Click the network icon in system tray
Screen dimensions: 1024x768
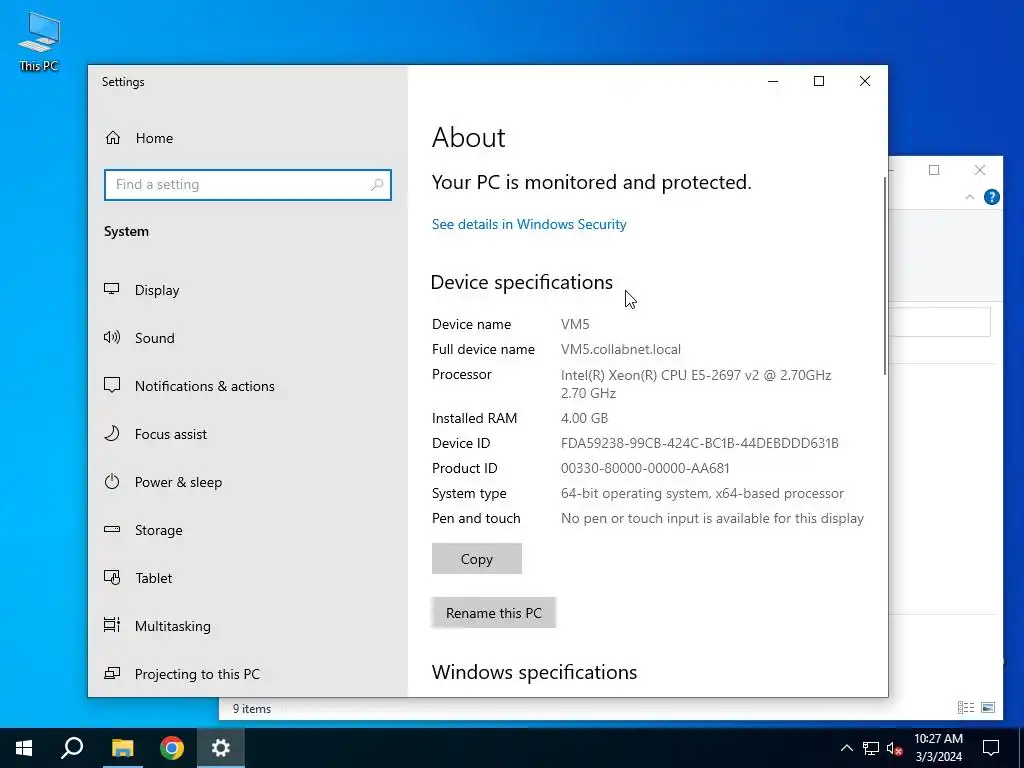coord(871,748)
